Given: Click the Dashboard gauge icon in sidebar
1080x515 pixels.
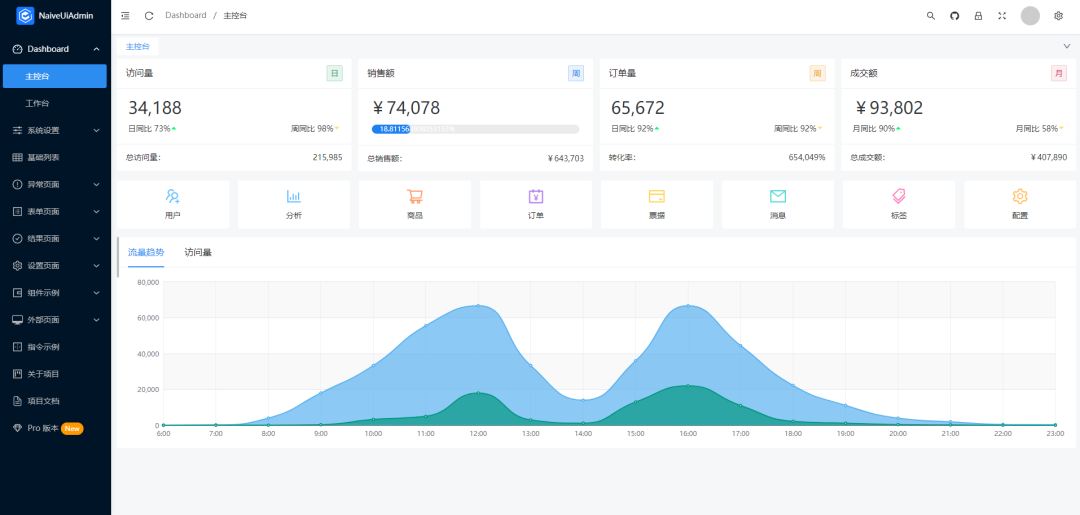Looking at the screenshot, I should 18,49.
